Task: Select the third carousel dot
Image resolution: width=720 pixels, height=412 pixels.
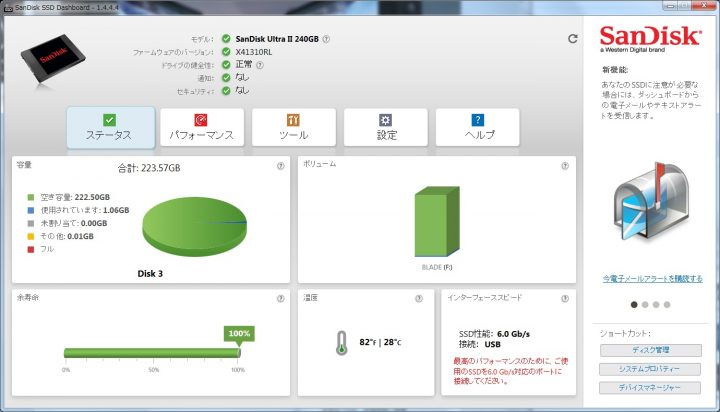Action: (x=656, y=305)
